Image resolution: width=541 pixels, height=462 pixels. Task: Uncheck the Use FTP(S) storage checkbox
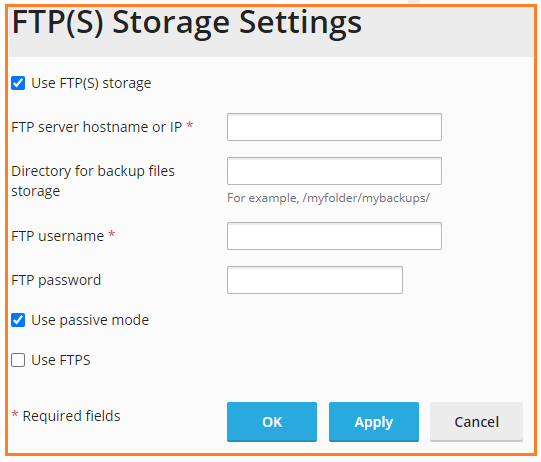[x=18, y=83]
